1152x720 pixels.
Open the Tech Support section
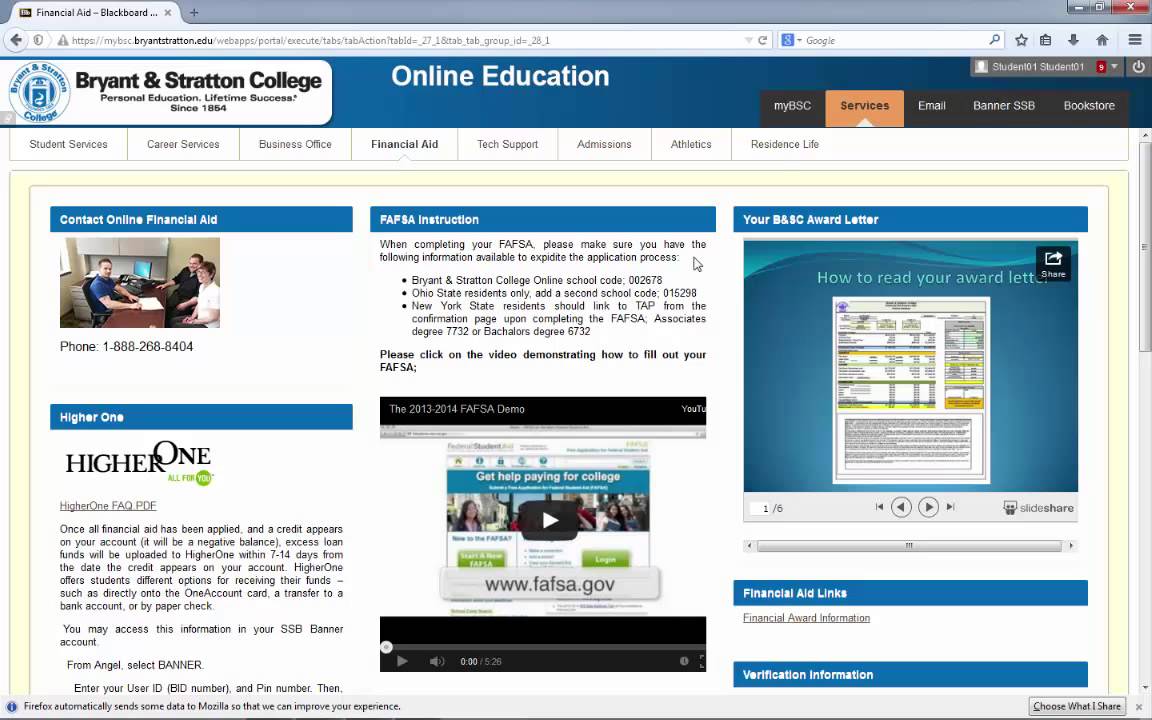pos(508,144)
